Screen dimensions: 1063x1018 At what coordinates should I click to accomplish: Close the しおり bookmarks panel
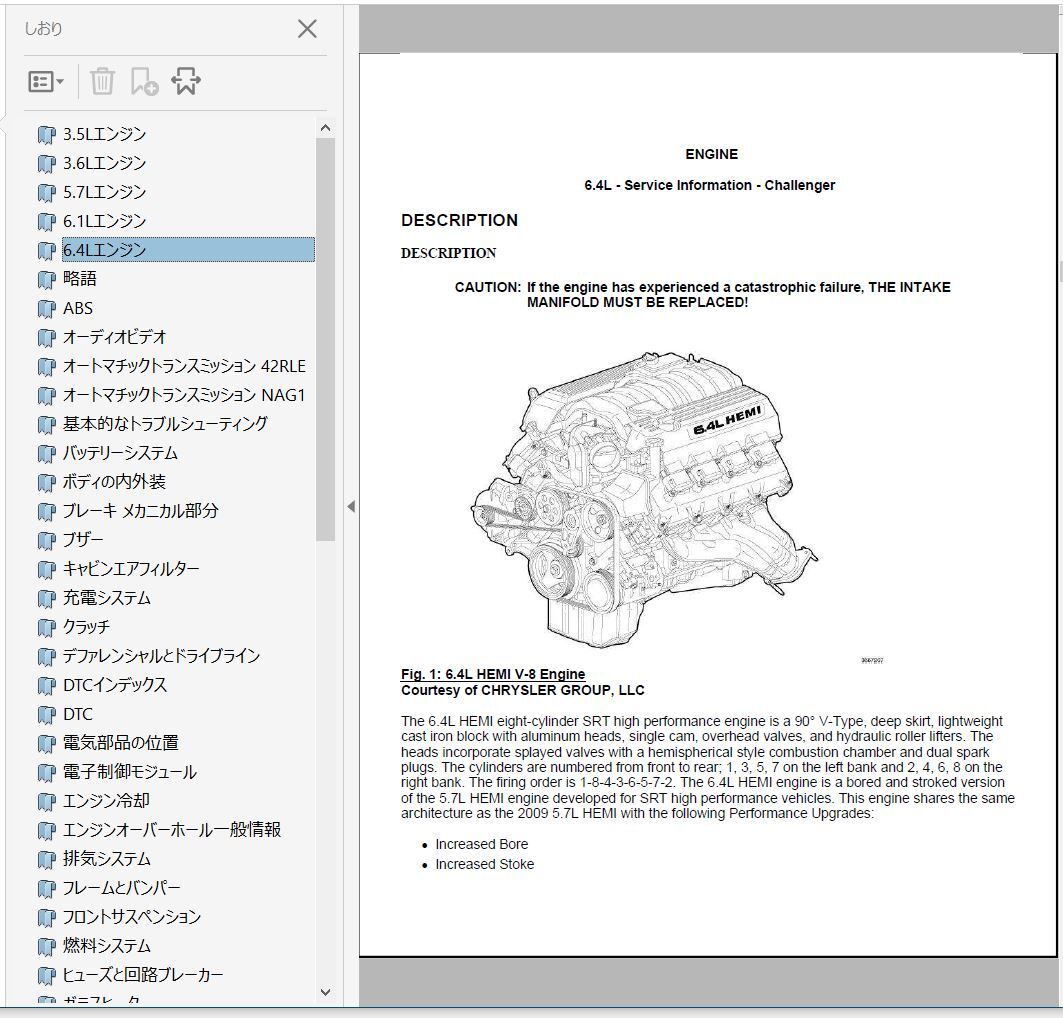(307, 28)
